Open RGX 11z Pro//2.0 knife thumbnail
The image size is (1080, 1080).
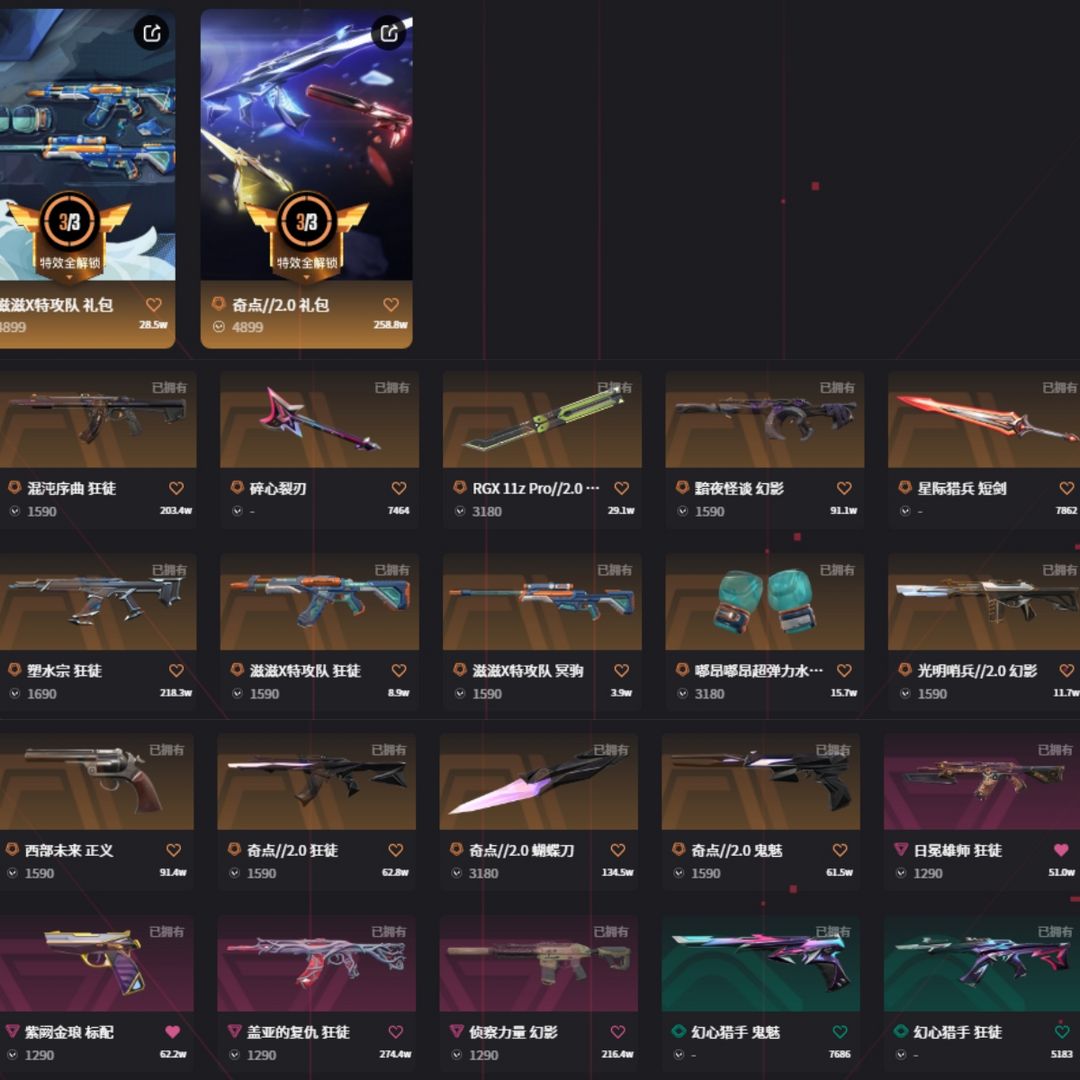point(542,419)
